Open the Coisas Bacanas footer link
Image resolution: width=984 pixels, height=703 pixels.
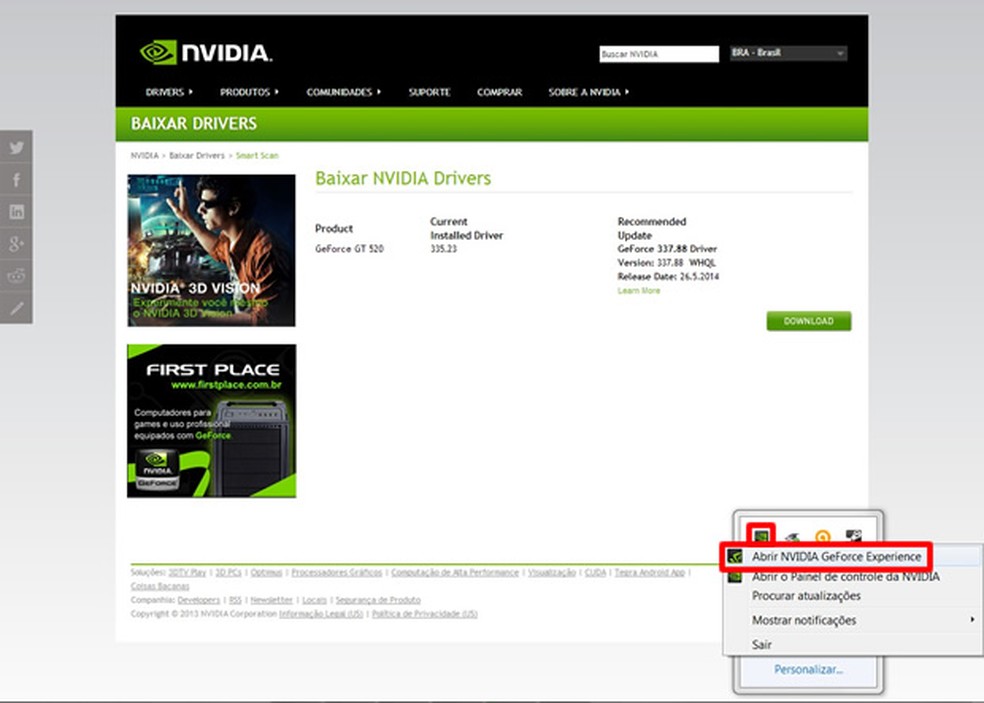(159, 586)
